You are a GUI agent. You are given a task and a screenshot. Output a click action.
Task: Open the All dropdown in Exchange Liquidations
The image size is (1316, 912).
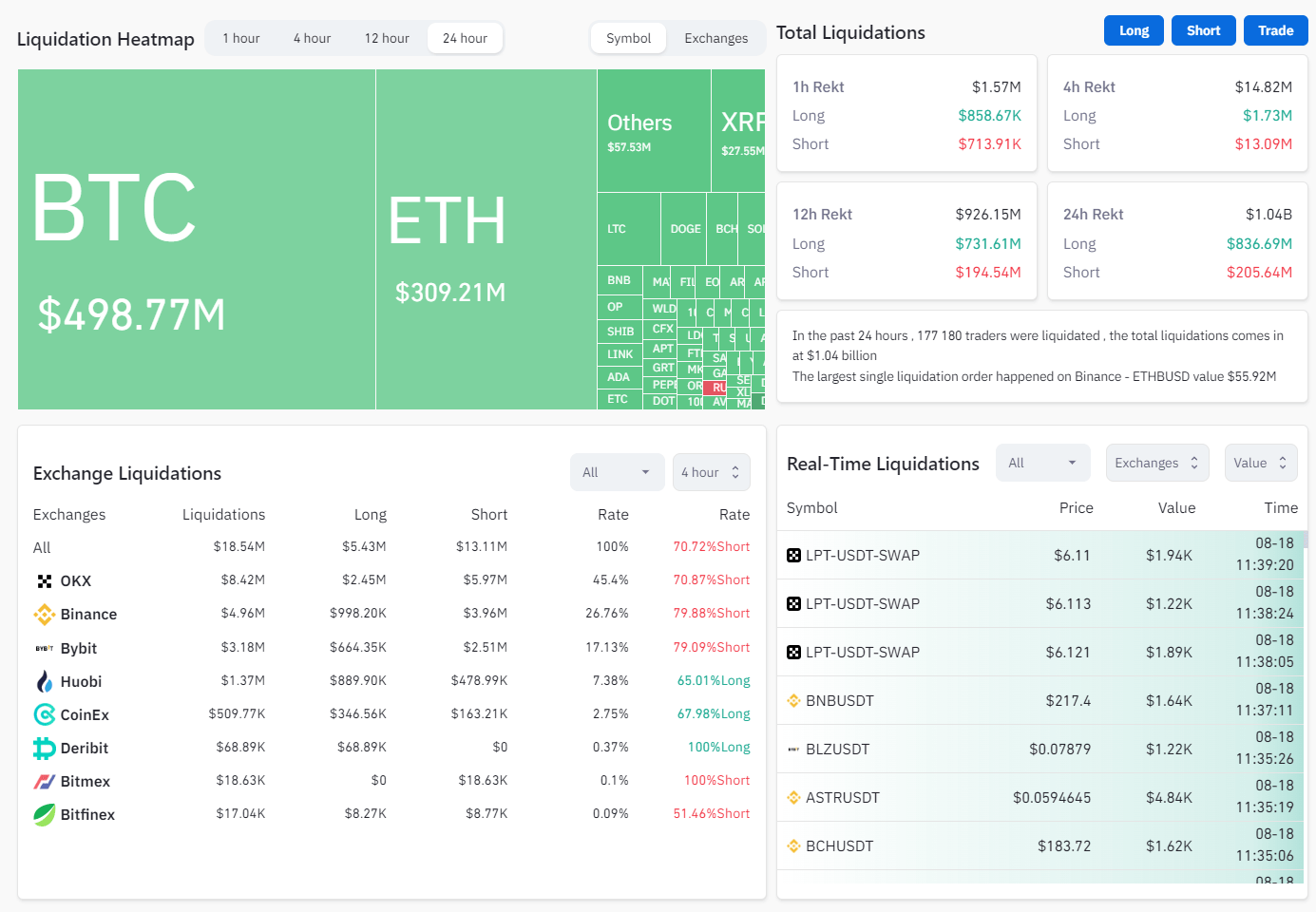point(616,472)
